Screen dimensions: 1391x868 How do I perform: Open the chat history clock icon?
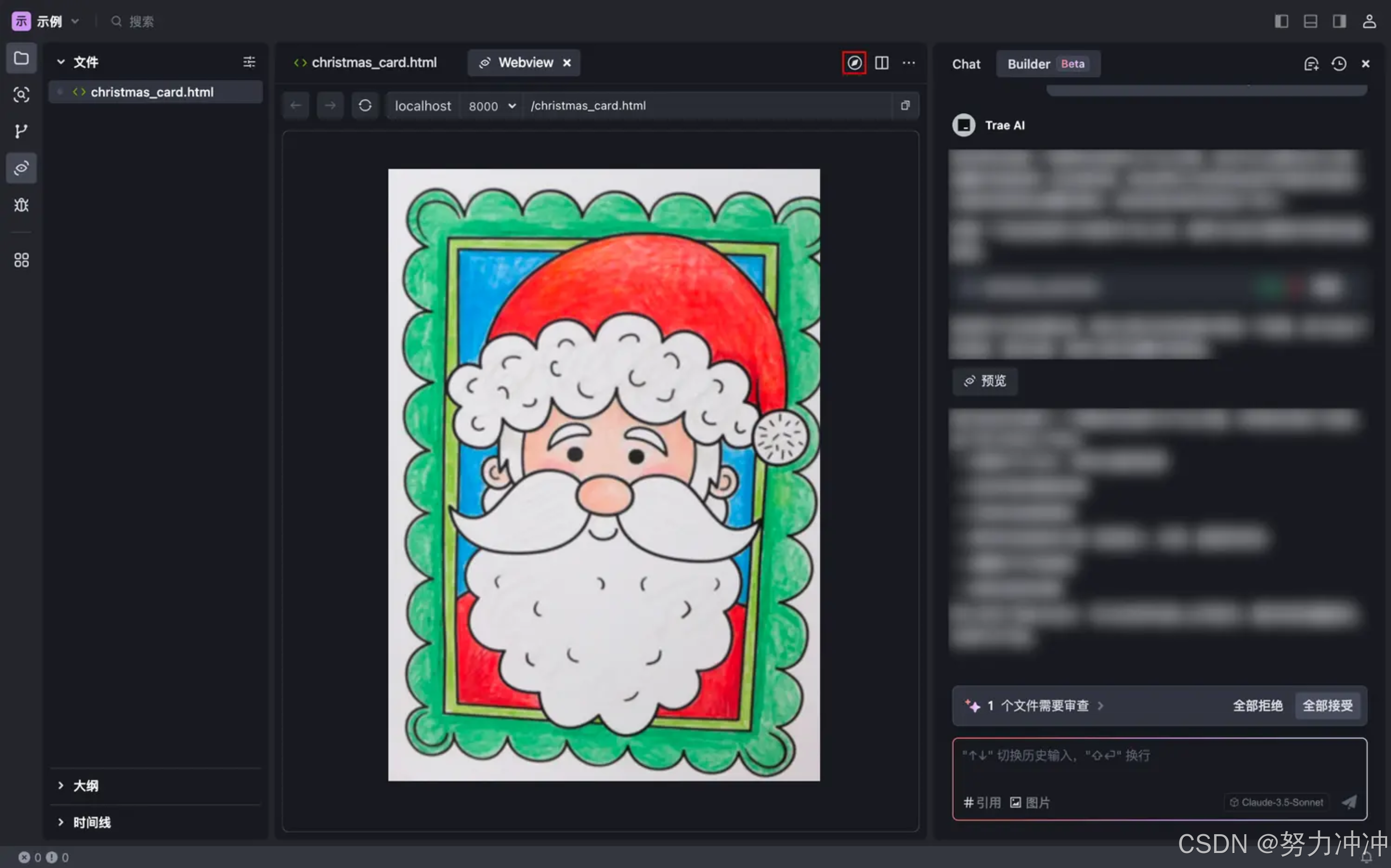click(x=1339, y=64)
